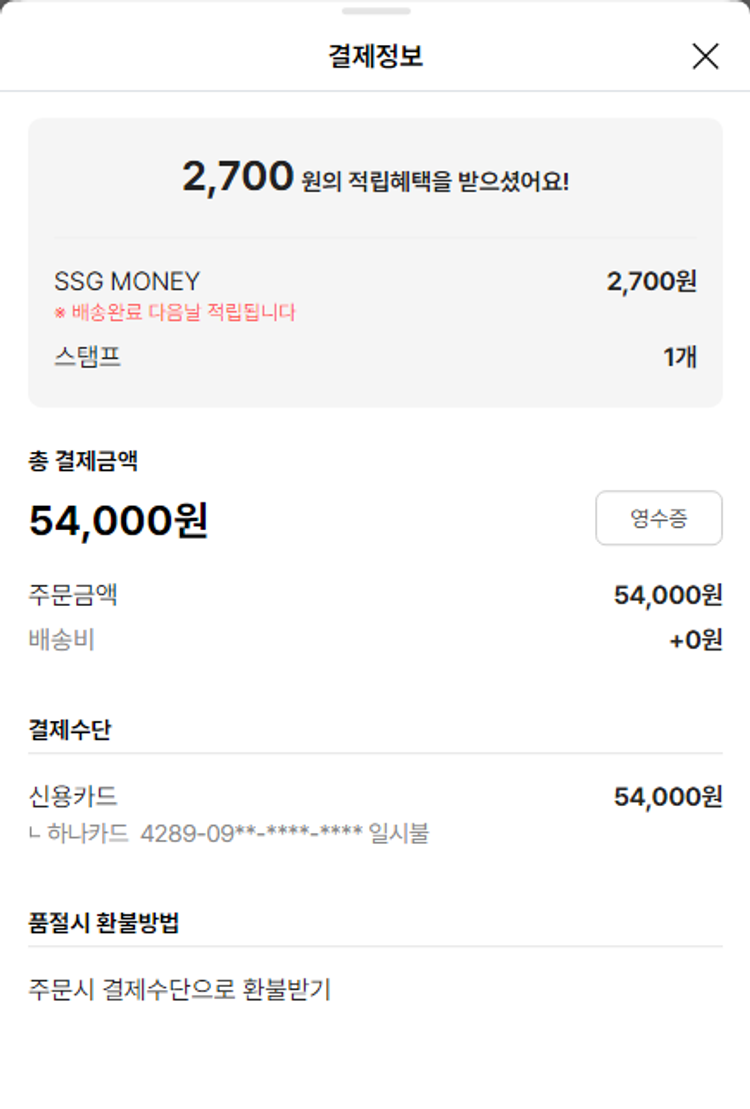Click the 품절시 환불방법 section heading

pyautogui.click(x=104, y=923)
